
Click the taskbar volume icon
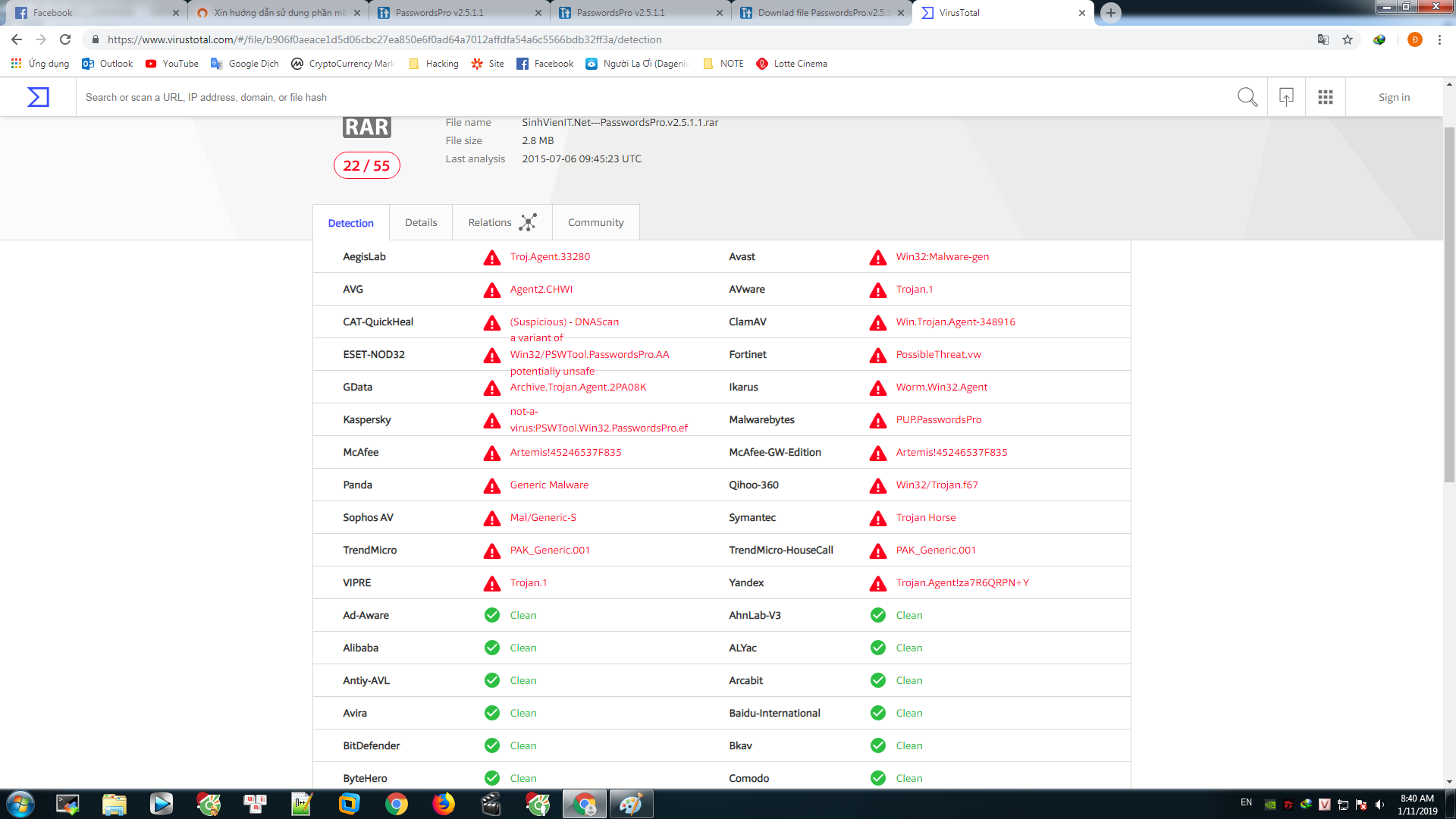pos(1379,805)
